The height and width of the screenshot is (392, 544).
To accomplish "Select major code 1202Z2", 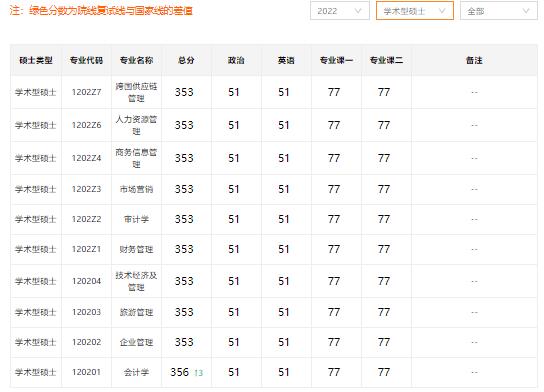I will point(86,219).
